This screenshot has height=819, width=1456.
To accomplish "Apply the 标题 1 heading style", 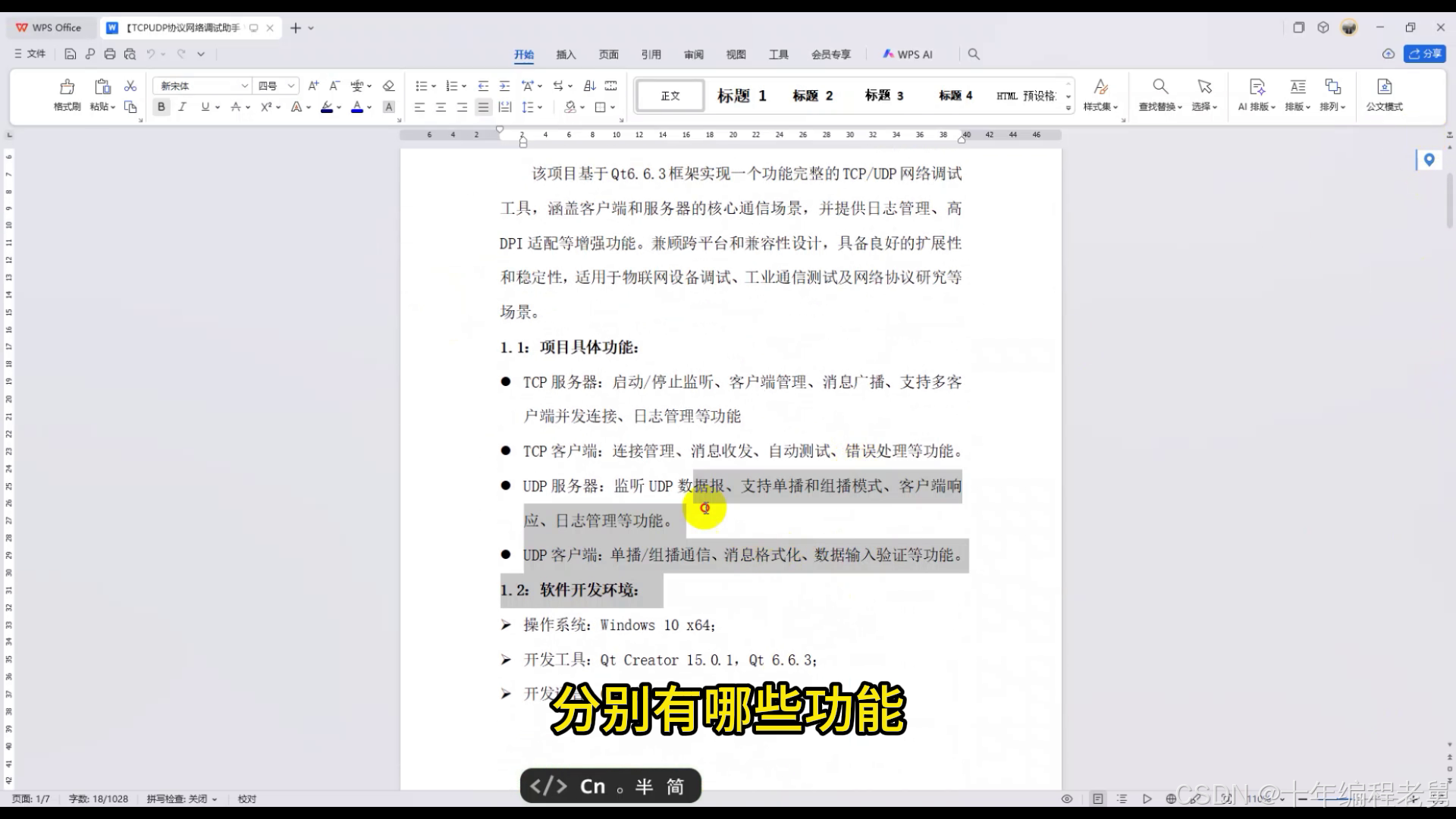I will pyautogui.click(x=741, y=96).
